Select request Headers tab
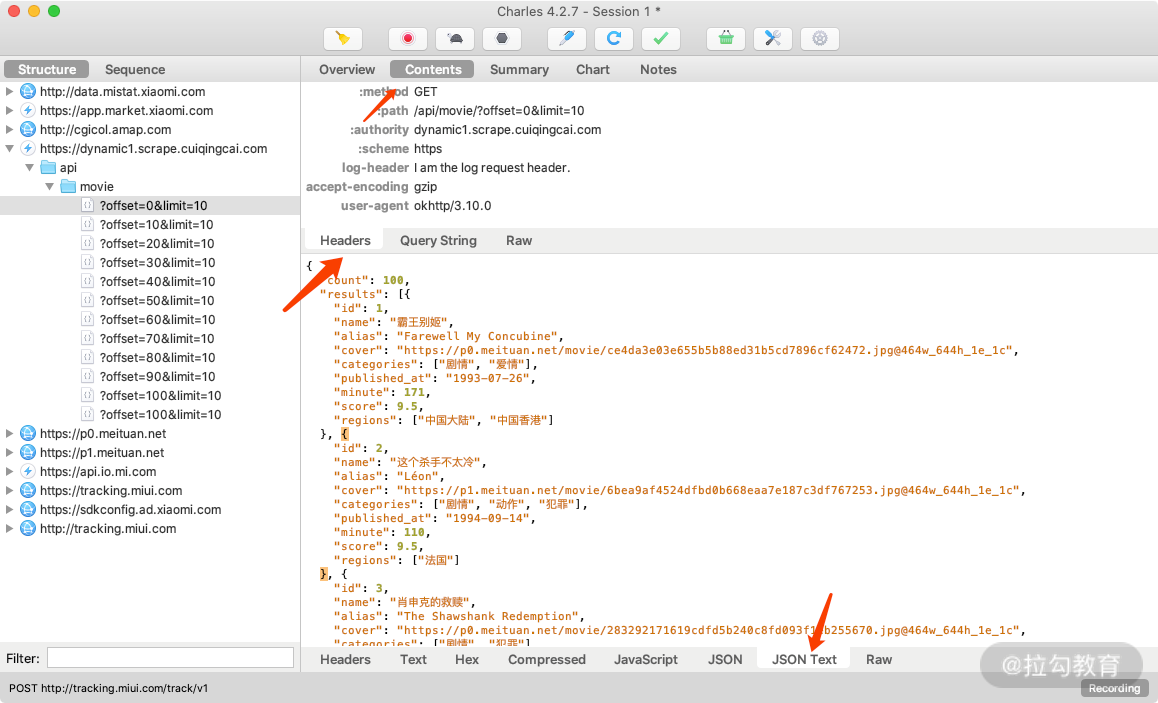 click(345, 240)
